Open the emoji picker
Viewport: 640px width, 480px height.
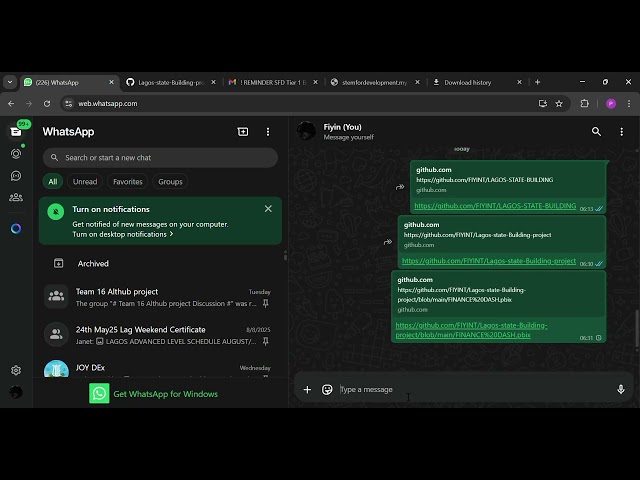pyautogui.click(x=327, y=390)
